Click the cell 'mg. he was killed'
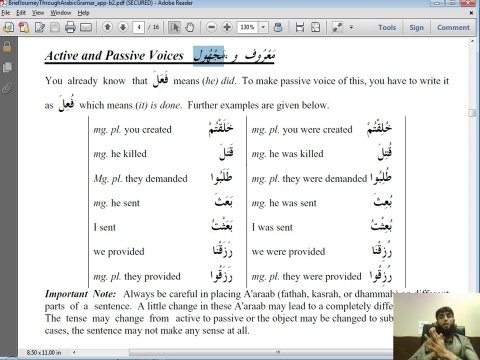The width and height of the screenshot is (480, 360). 288,154
